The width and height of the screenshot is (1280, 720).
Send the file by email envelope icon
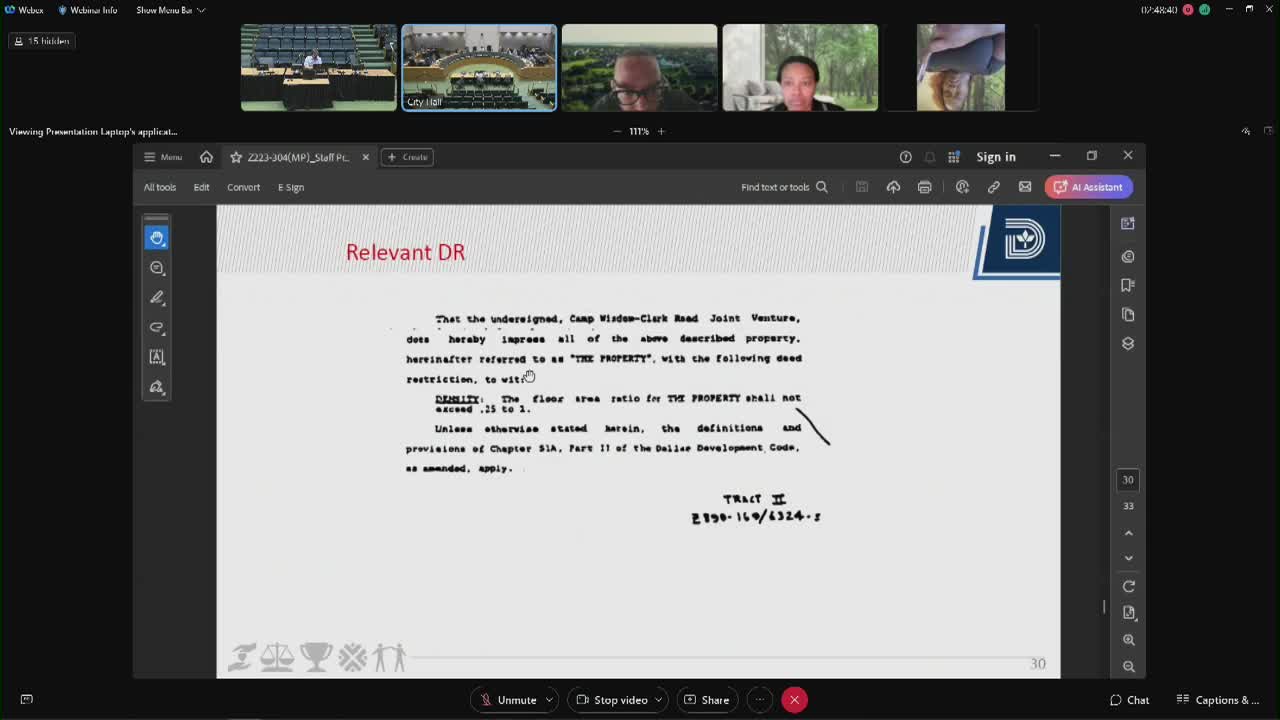(x=1025, y=187)
